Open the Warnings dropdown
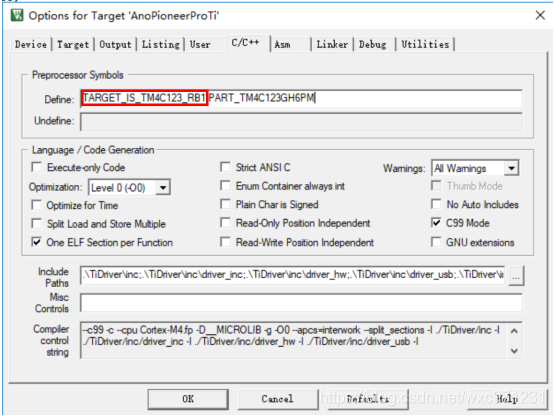554x416 pixels. point(475,168)
